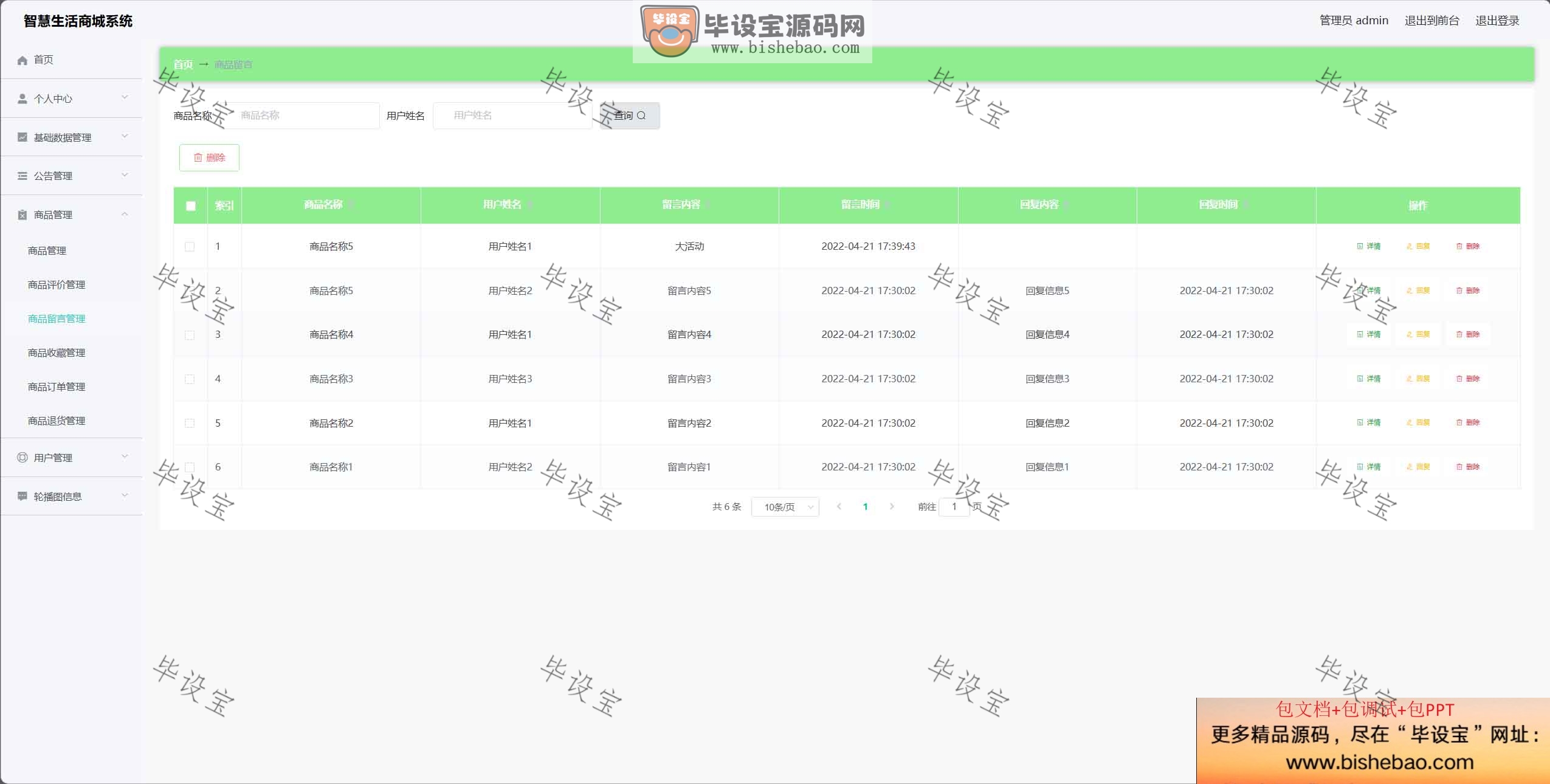Image resolution: width=1550 pixels, height=784 pixels.
Task: Expand the 基础数据管理 sidebar menu
Action: (x=71, y=137)
